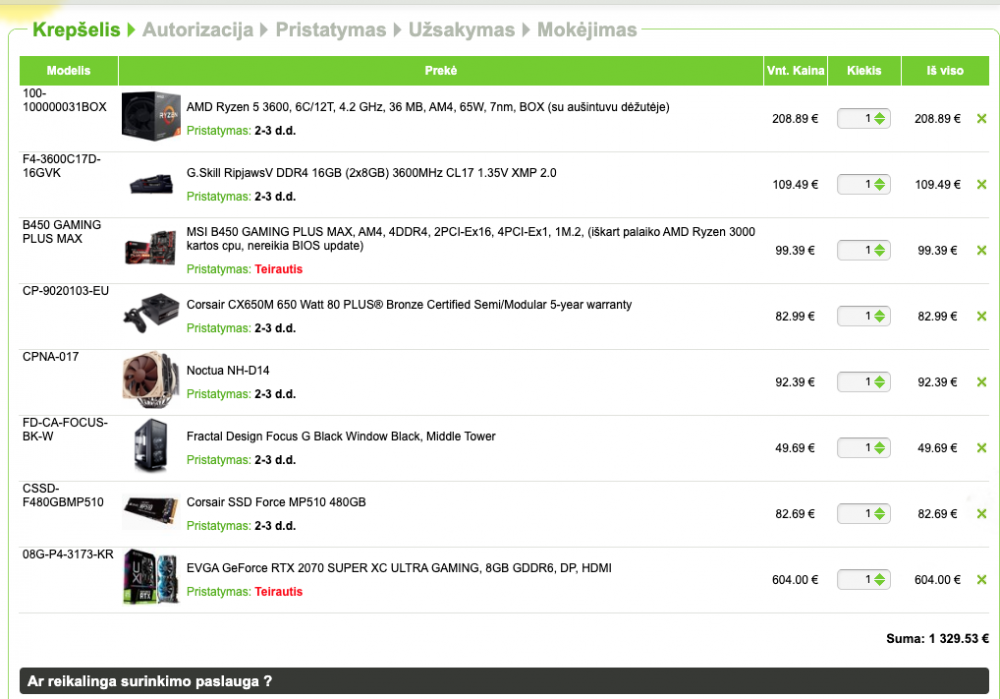Click the EVGA RTX 2070 product thumbnail
This screenshot has height=699, width=1000.
[150, 579]
